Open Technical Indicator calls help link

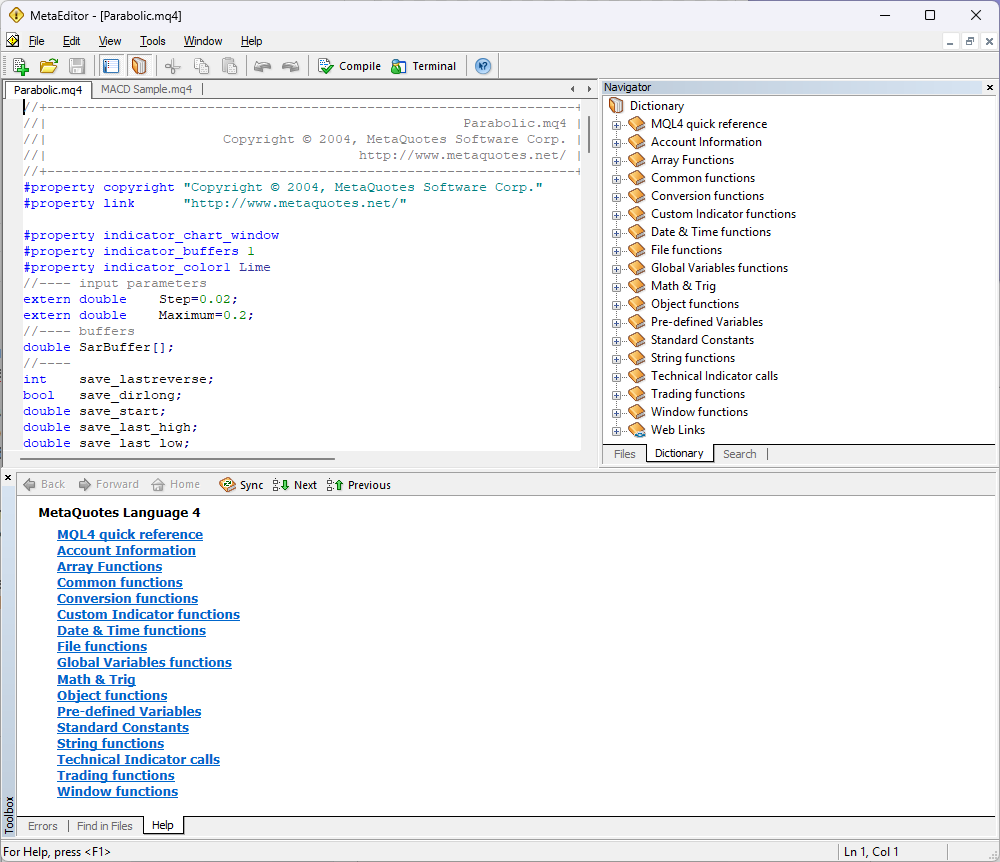tap(138, 759)
